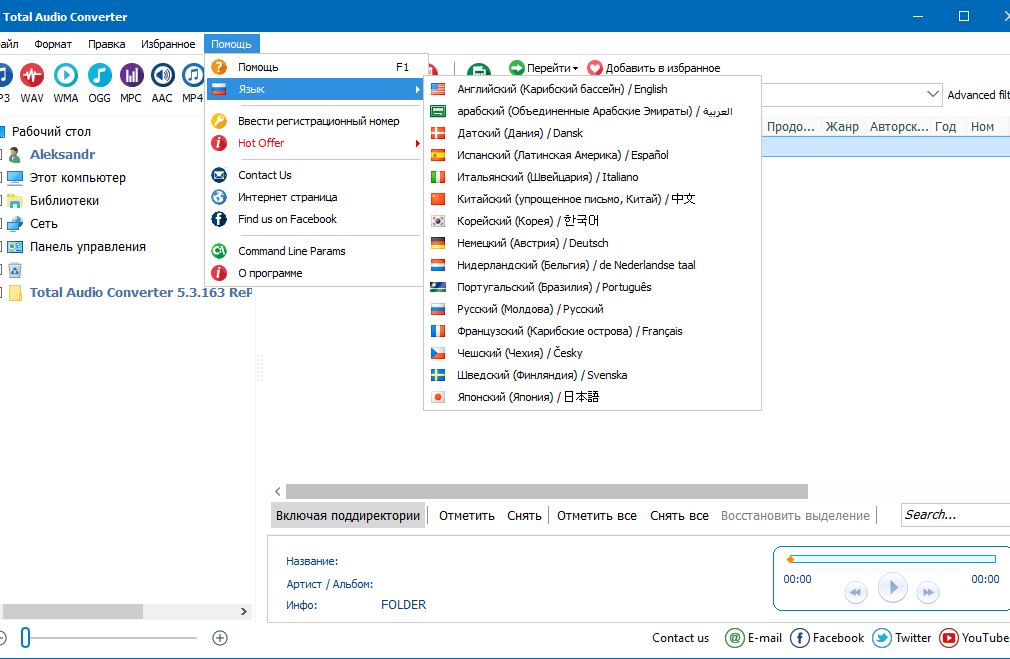Click the YouTube icon in footer
1010x659 pixels.
[949, 638]
